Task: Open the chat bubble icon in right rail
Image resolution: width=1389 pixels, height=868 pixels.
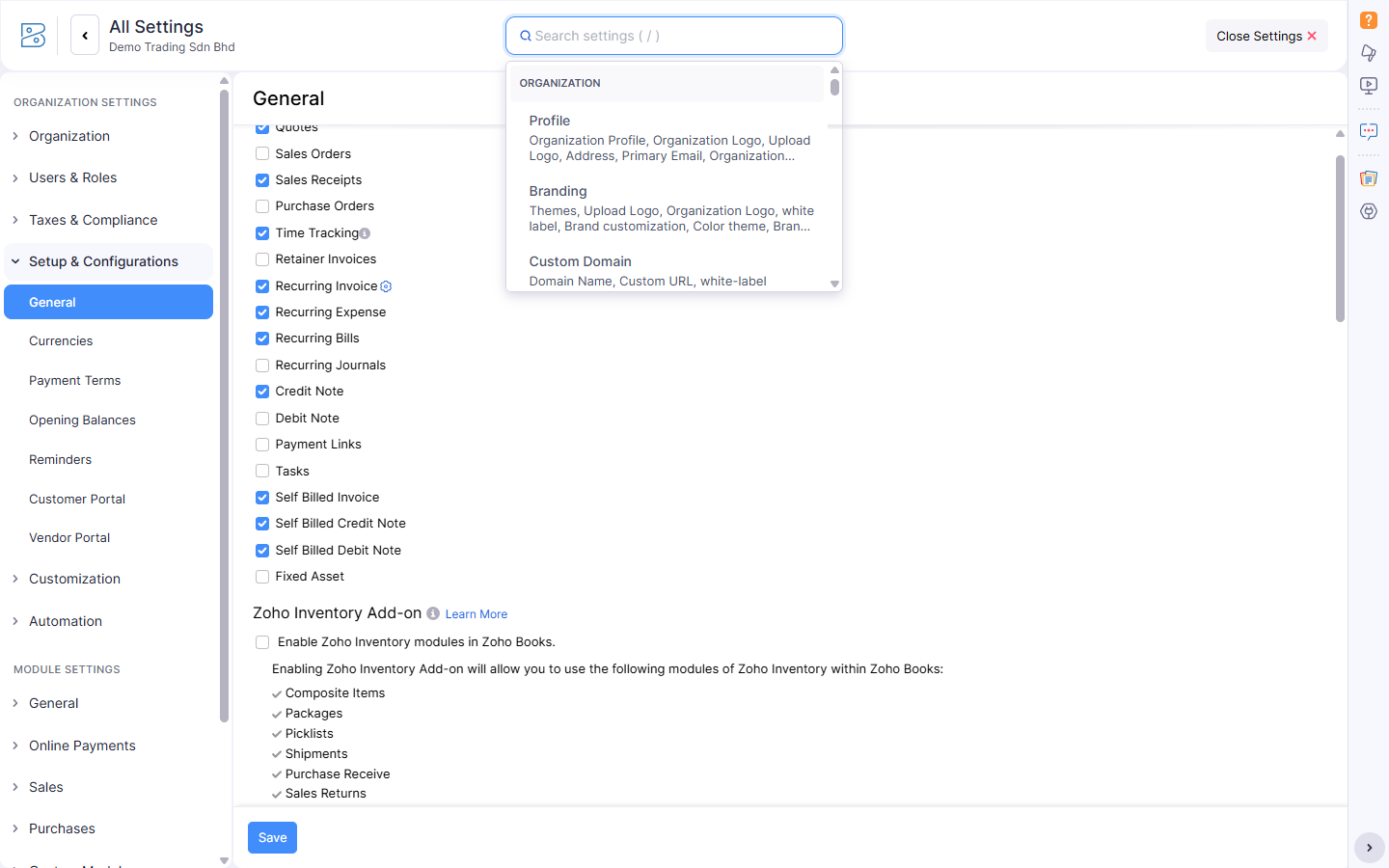Action: [x=1368, y=132]
